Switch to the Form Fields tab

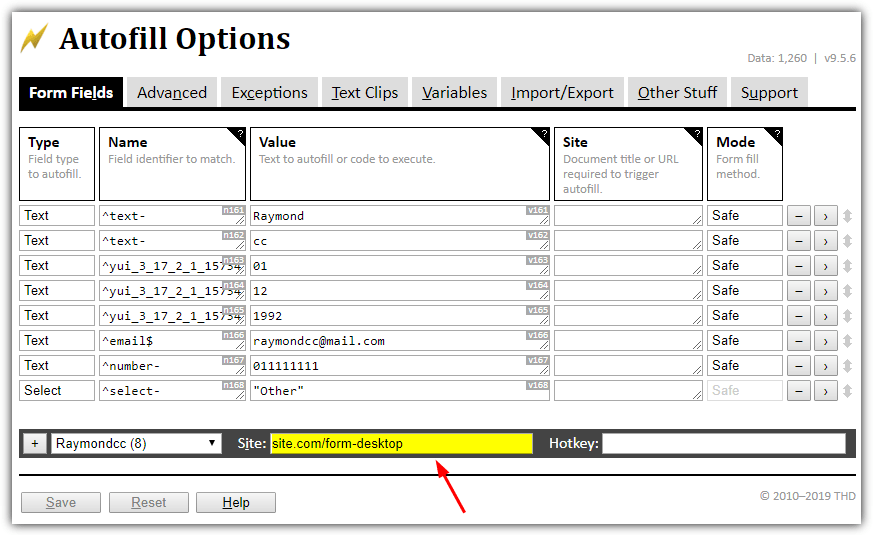(x=71, y=92)
